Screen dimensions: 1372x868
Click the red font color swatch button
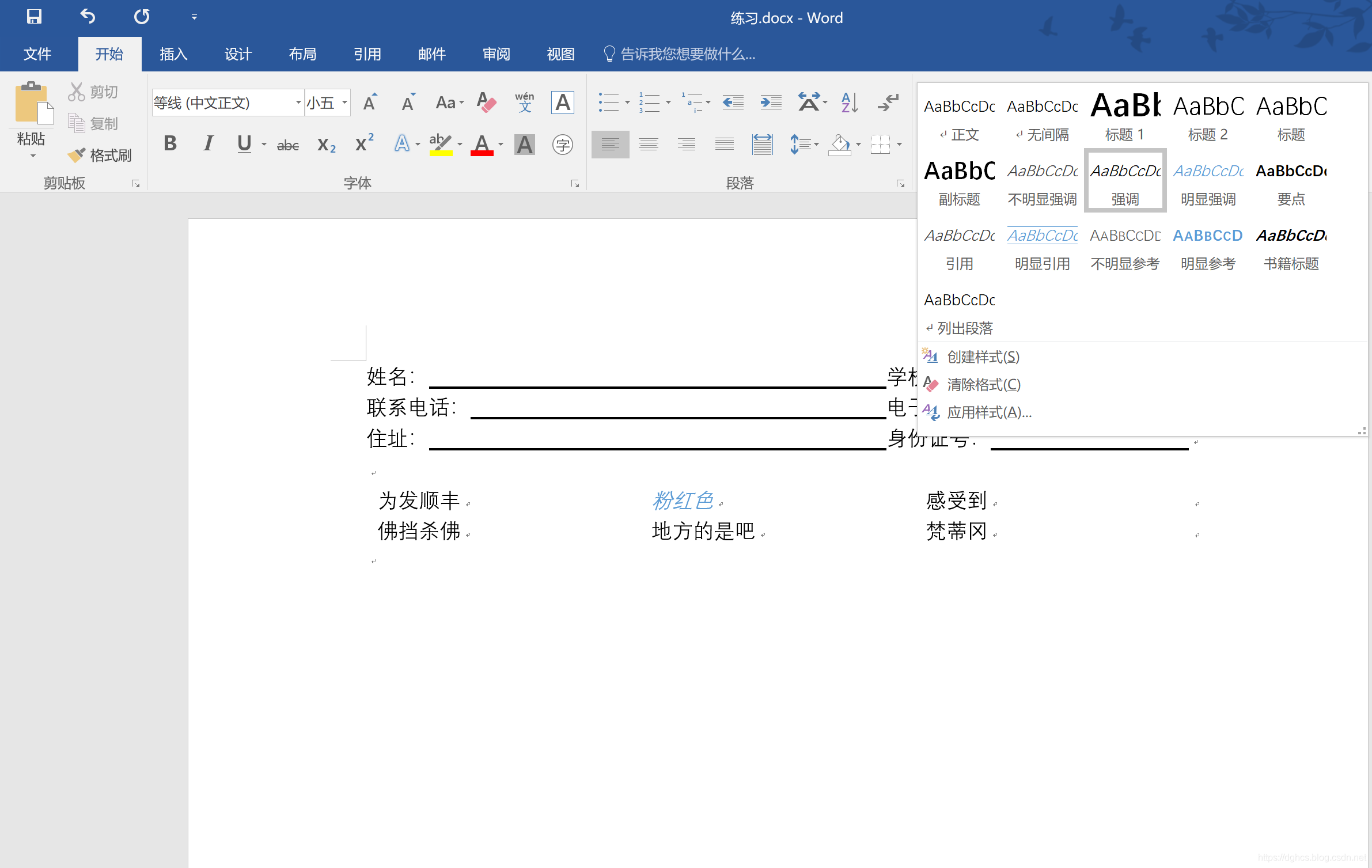[482, 145]
